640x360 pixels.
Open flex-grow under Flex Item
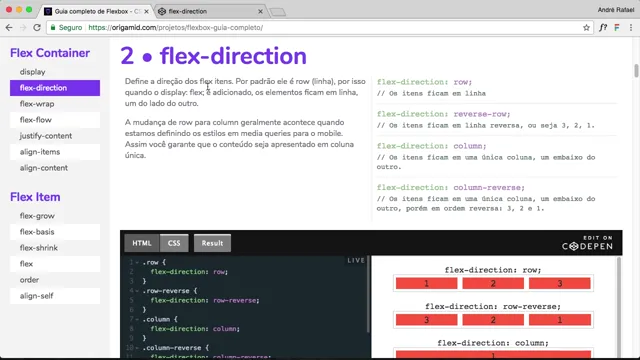(55, 216)
